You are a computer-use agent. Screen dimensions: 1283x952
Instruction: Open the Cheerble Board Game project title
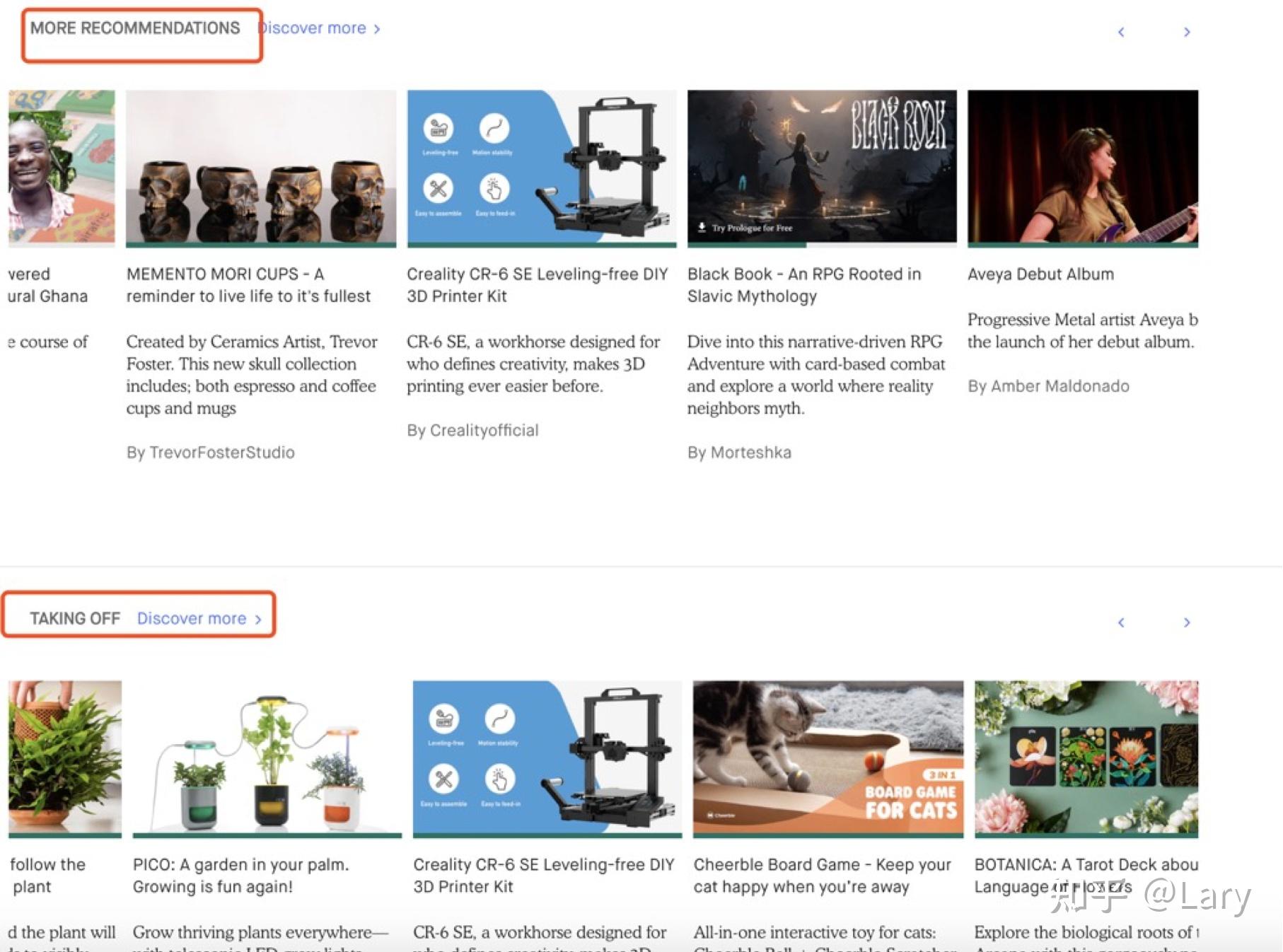click(x=823, y=876)
